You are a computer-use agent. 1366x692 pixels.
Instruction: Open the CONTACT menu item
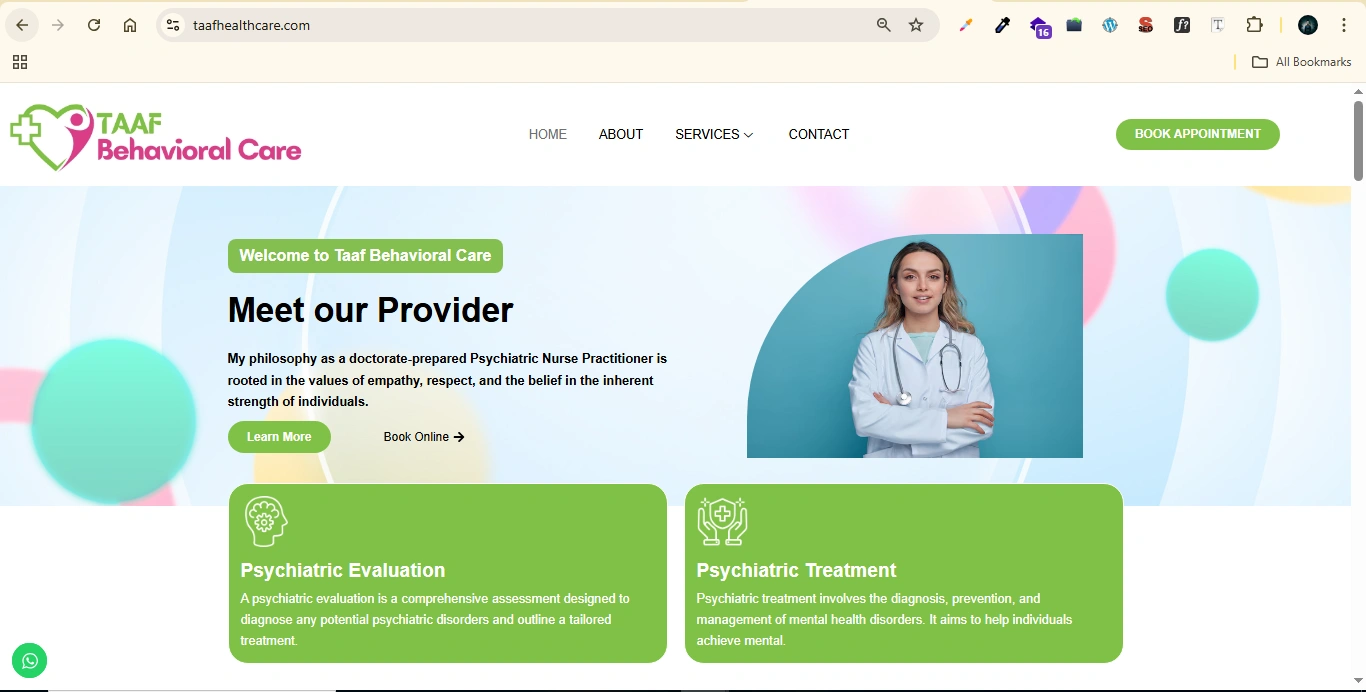[x=819, y=134]
